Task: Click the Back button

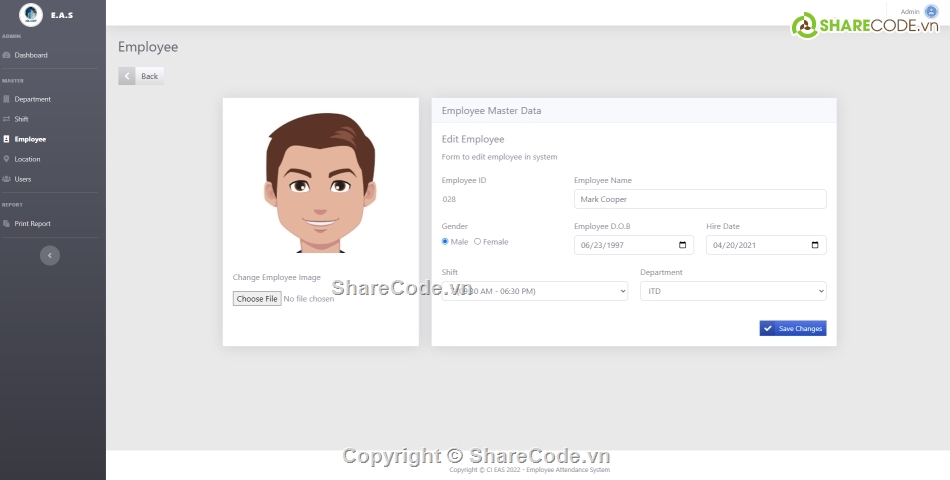Action: [x=141, y=76]
